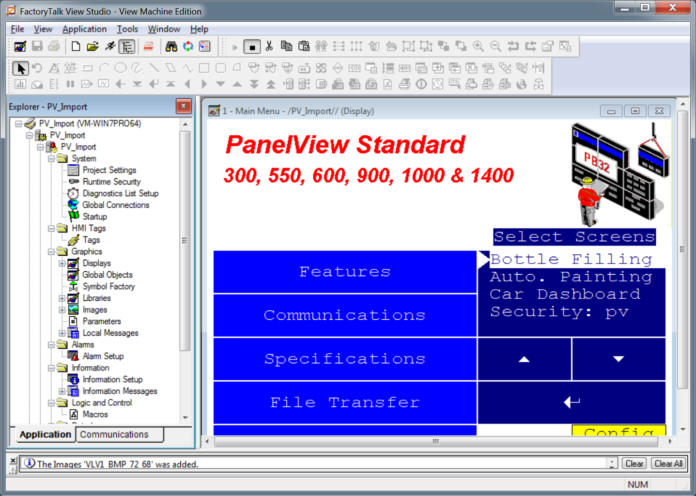Select the Polygon drawing tool
This screenshot has width=696, height=496.
click(170, 68)
